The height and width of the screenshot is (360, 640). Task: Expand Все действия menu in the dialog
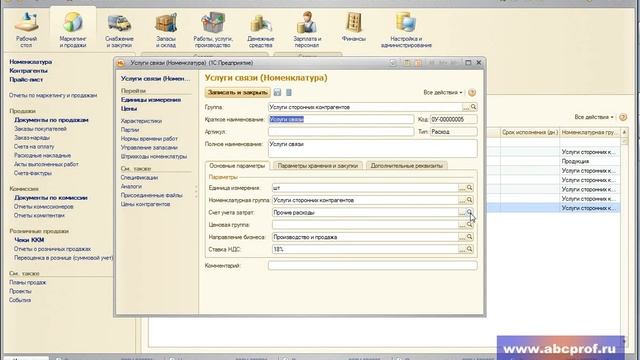443,93
